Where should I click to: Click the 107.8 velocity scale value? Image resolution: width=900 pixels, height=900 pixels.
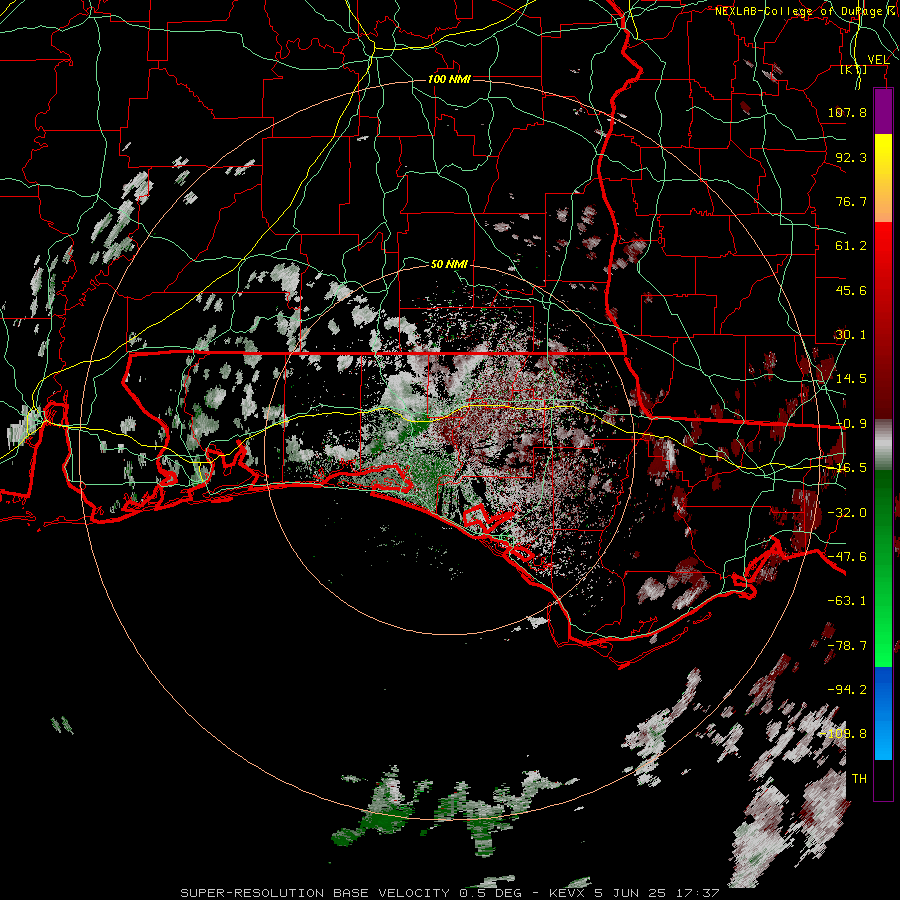(847, 112)
